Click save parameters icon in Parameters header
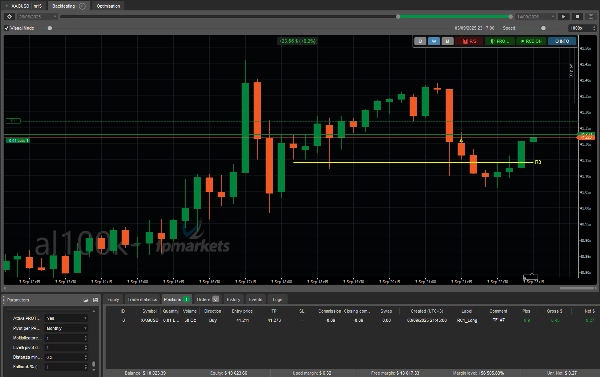The width and height of the screenshot is (600, 377). [95, 300]
